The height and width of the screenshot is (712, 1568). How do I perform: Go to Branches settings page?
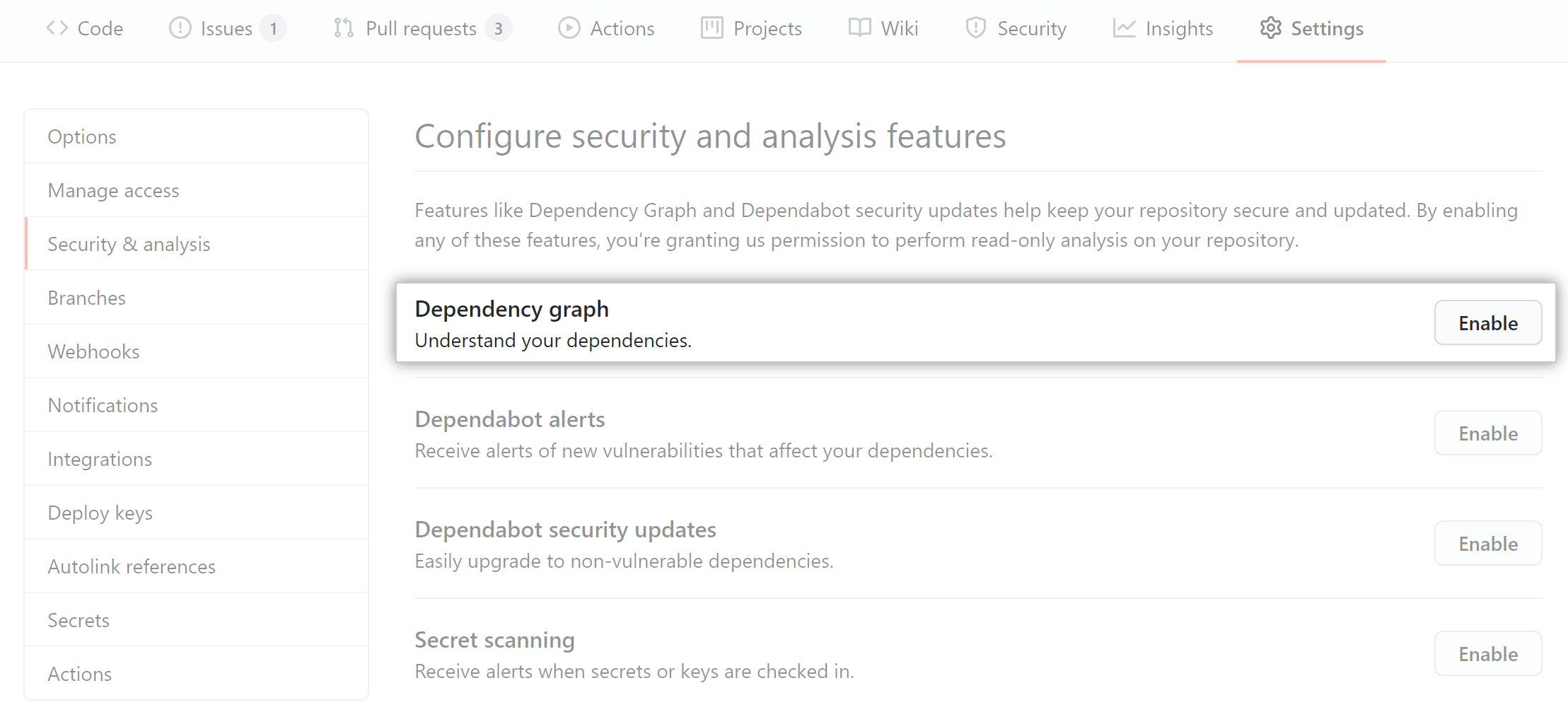pos(86,298)
